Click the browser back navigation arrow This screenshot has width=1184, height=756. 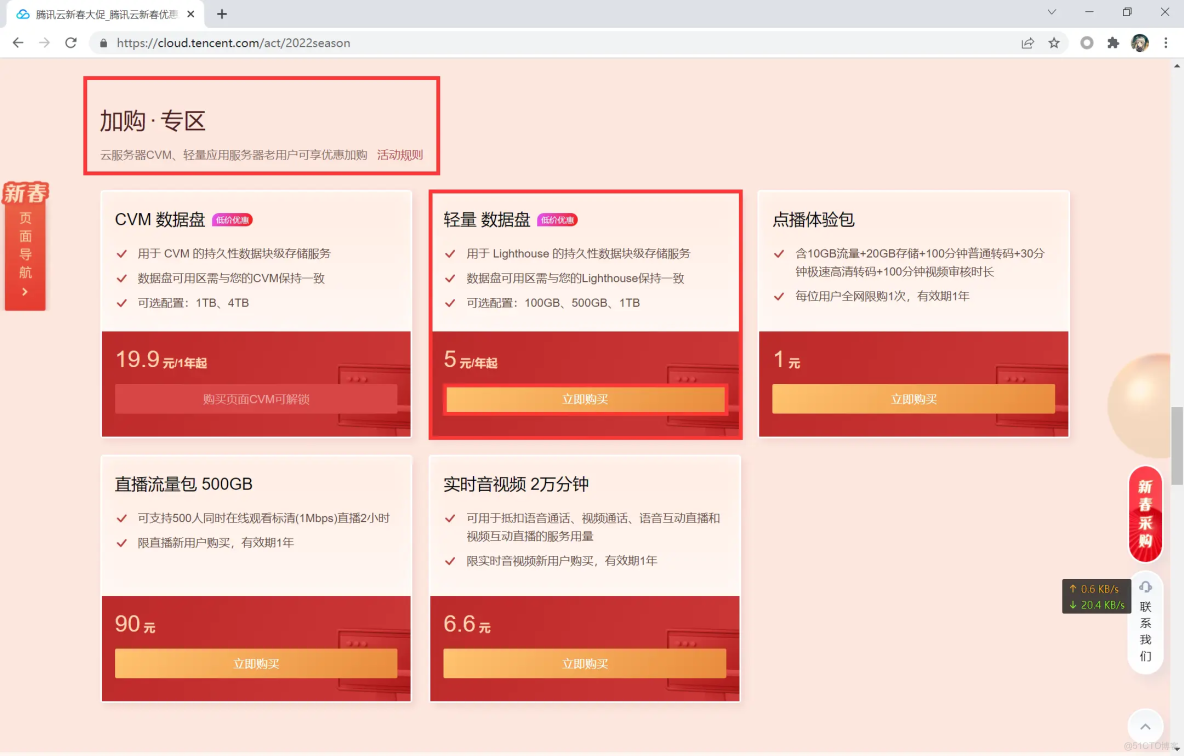click(17, 43)
